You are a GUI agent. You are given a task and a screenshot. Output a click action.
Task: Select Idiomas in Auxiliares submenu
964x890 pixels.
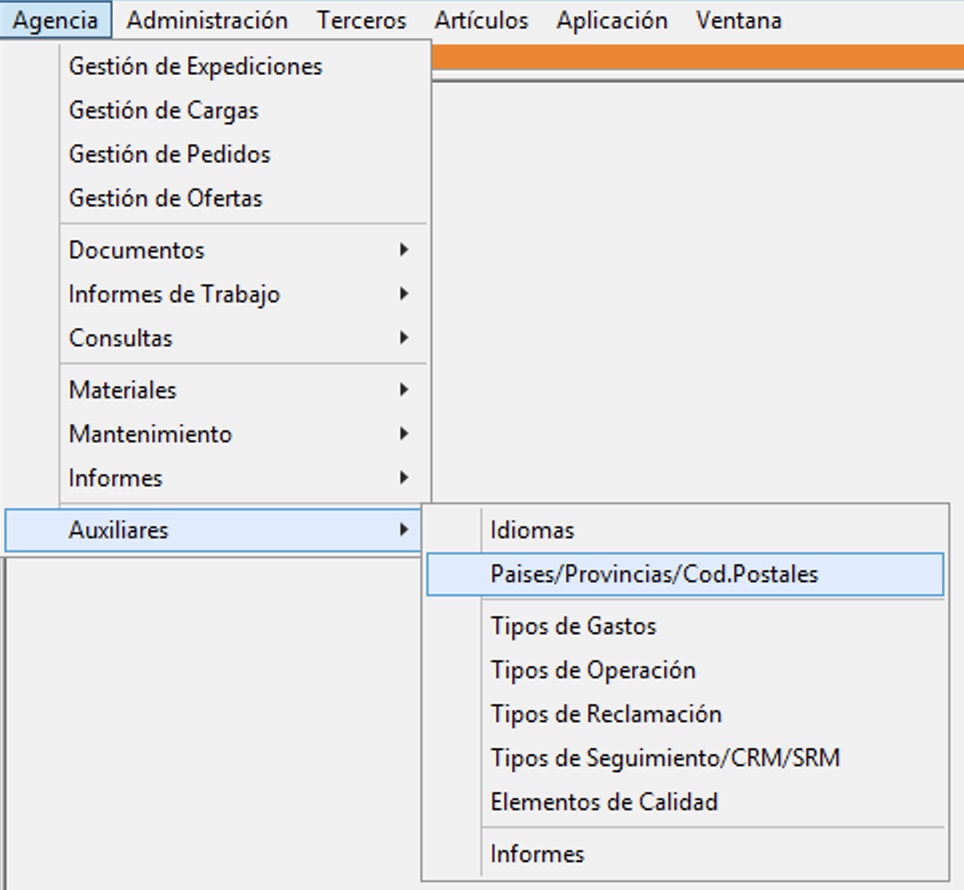pyautogui.click(x=533, y=531)
